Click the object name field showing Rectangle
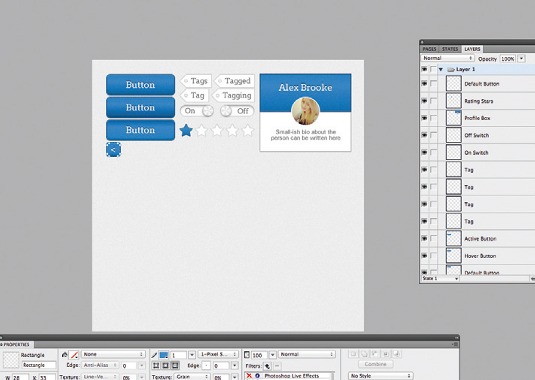This screenshot has height=380, width=535. click(39, 365)
